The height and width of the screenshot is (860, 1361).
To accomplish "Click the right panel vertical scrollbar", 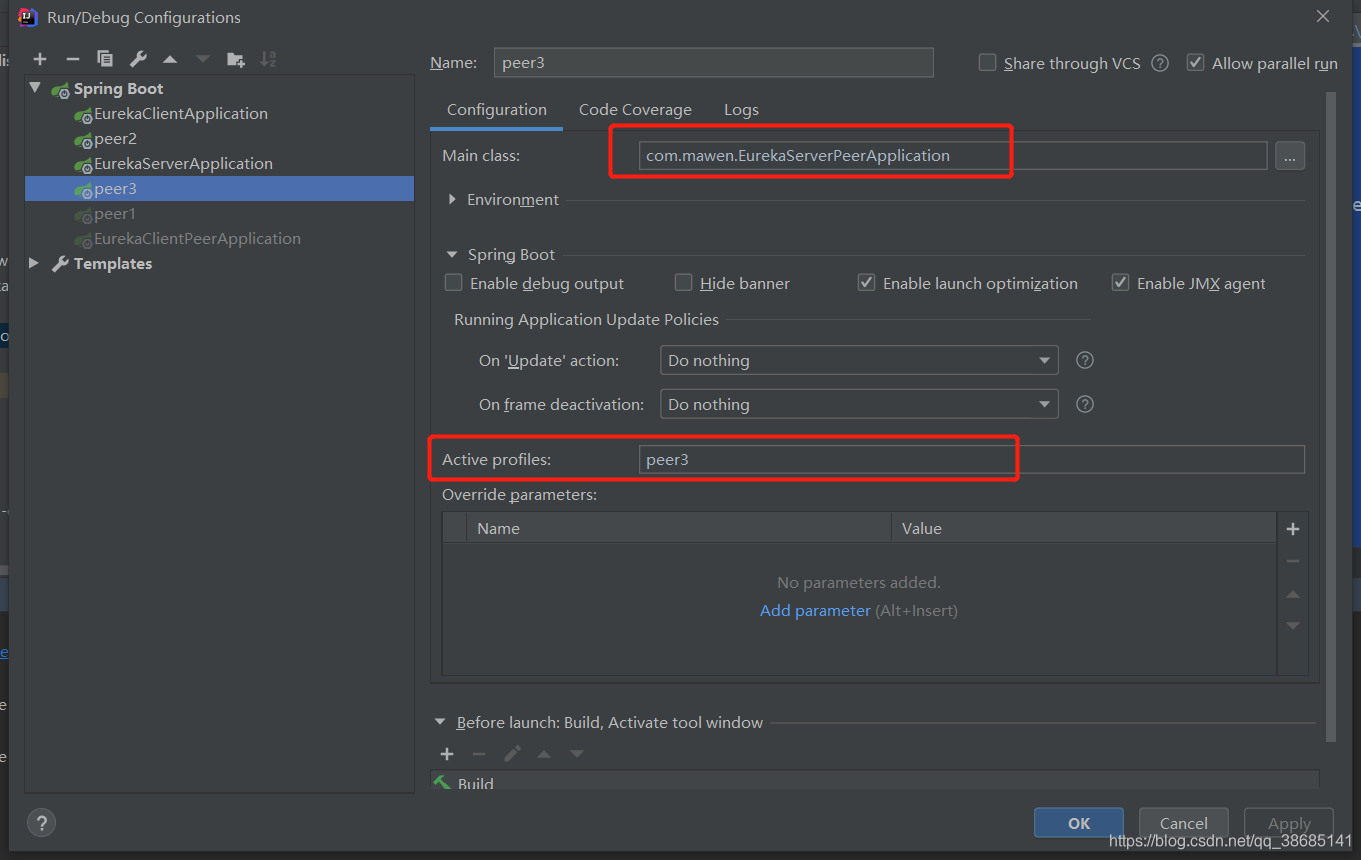I will [1330, 415].
